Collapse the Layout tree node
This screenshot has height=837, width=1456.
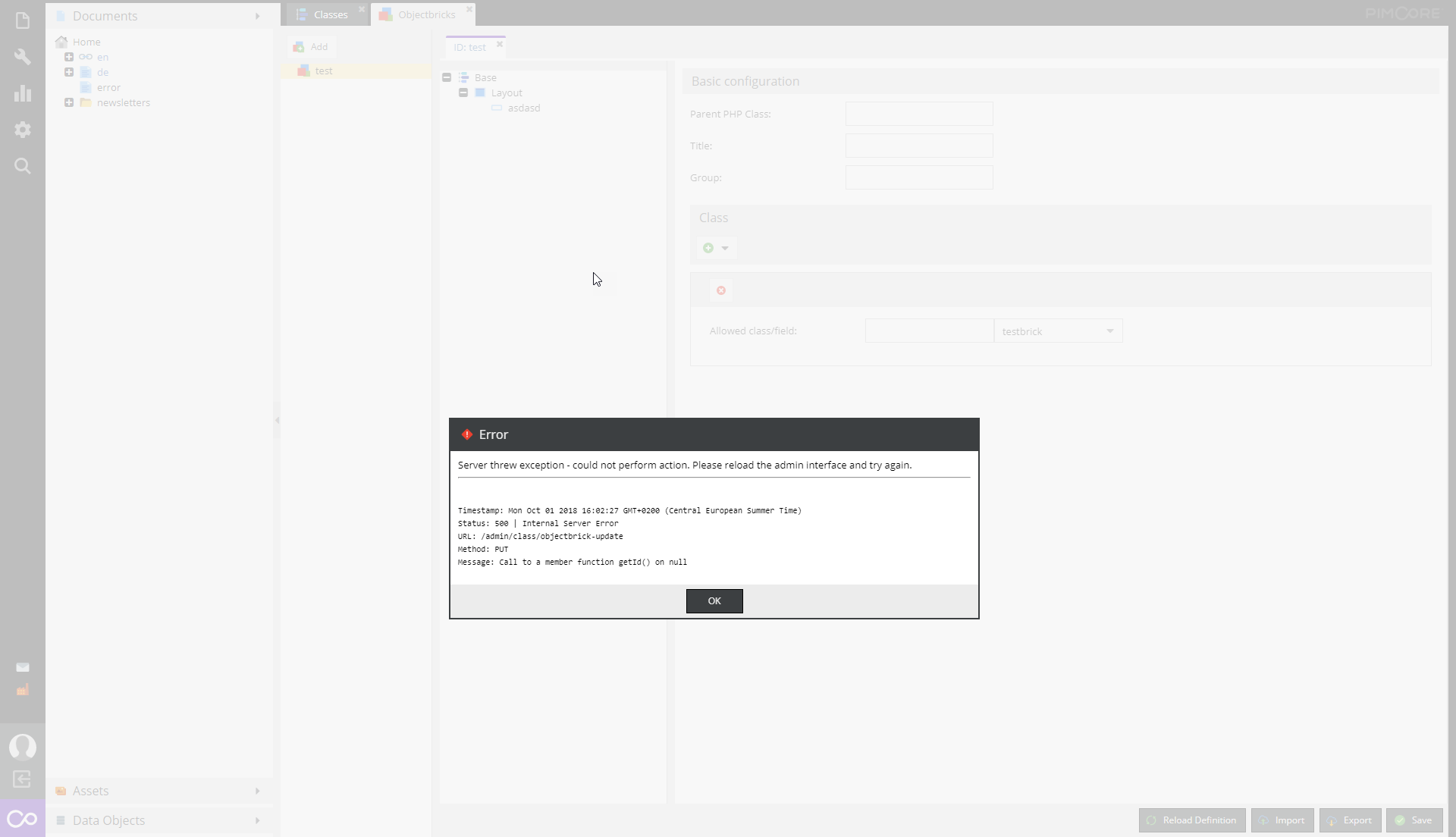tap(463, 92)
